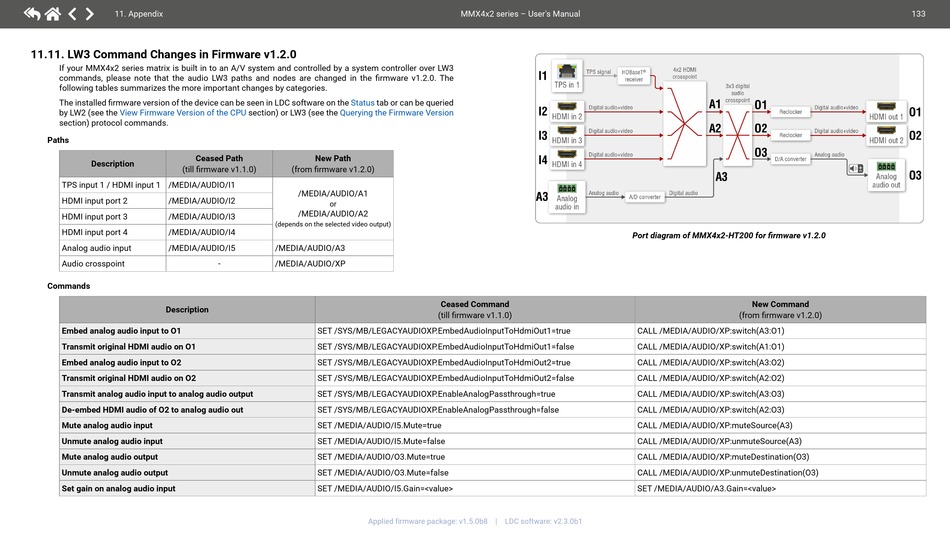Click the back-history double arrow icon
The width and height of the screenshot is (950, 533).
click(x=32, y=13)
